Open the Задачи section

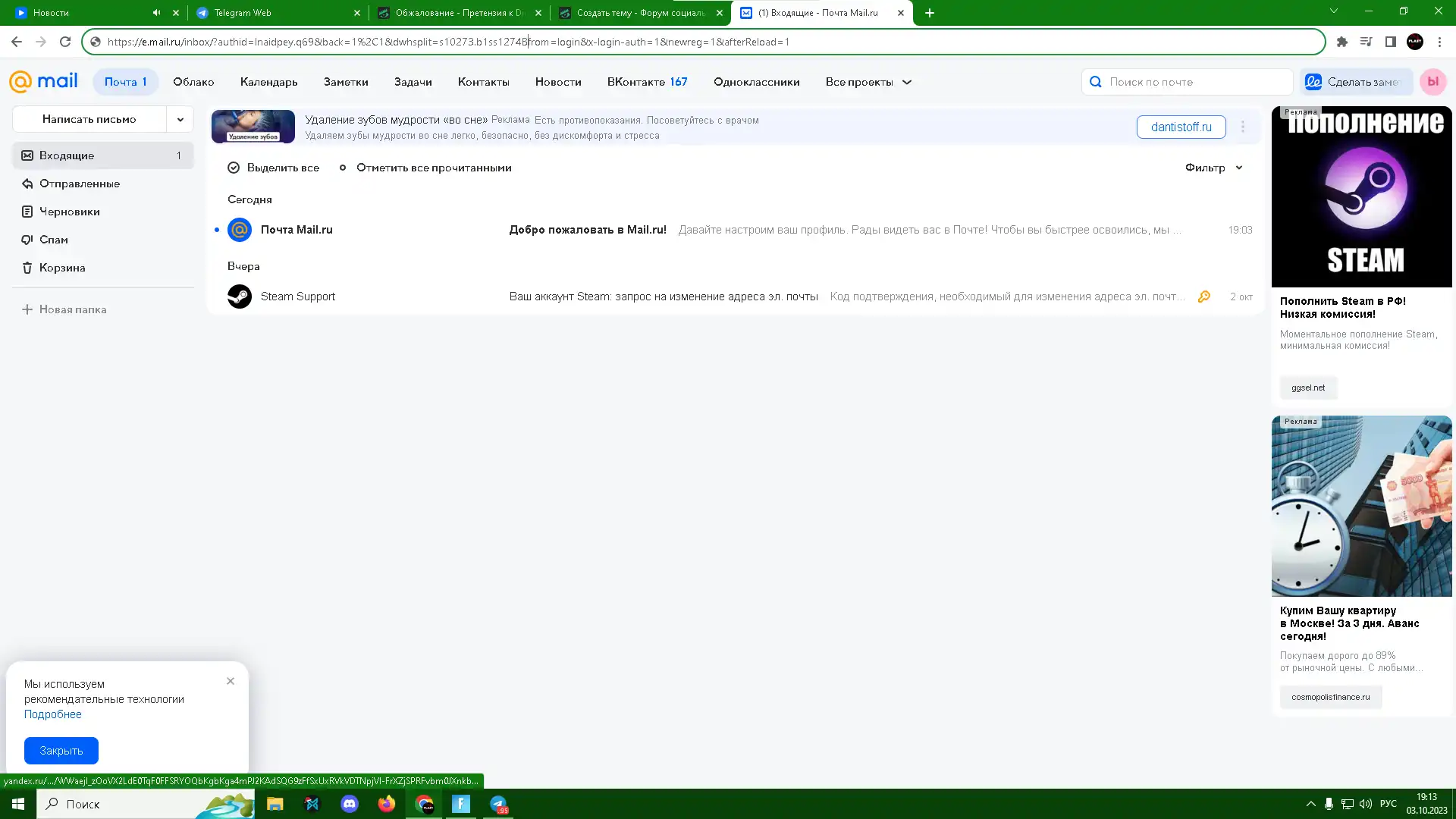413,82
